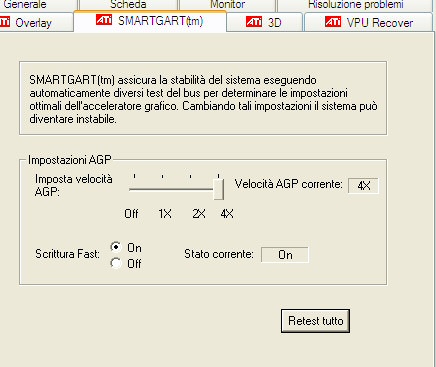Open the Risoluzione problemi tab

(x=355, y=5)
